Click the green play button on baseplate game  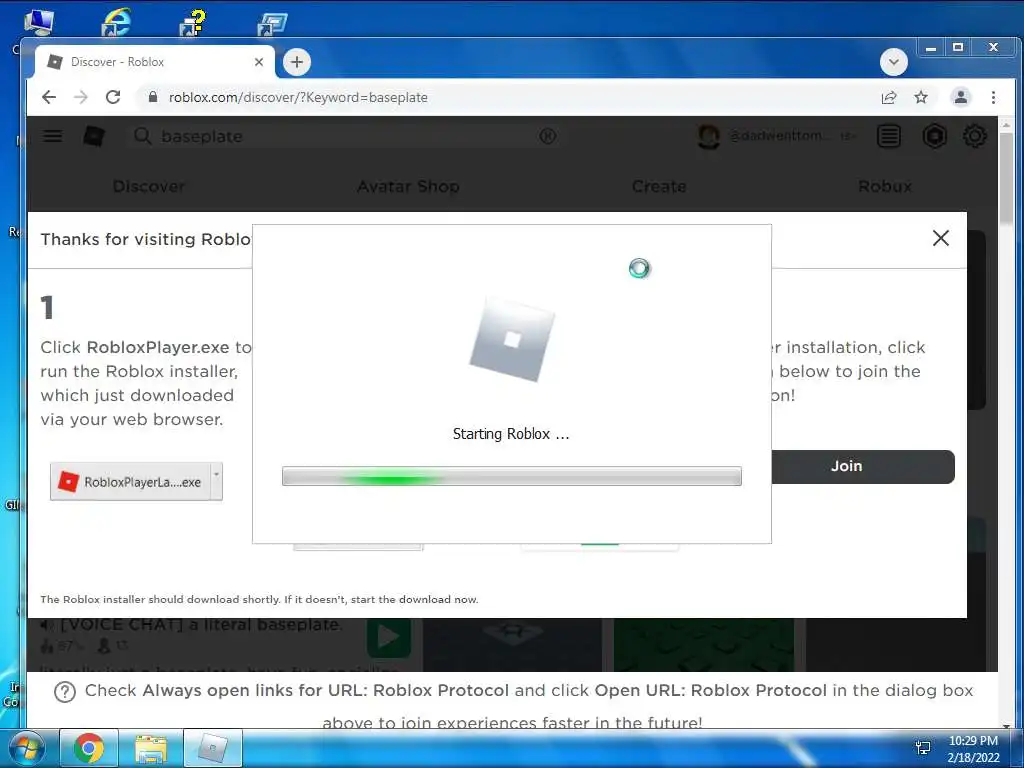pyautogui.click(x=389, y=637)
